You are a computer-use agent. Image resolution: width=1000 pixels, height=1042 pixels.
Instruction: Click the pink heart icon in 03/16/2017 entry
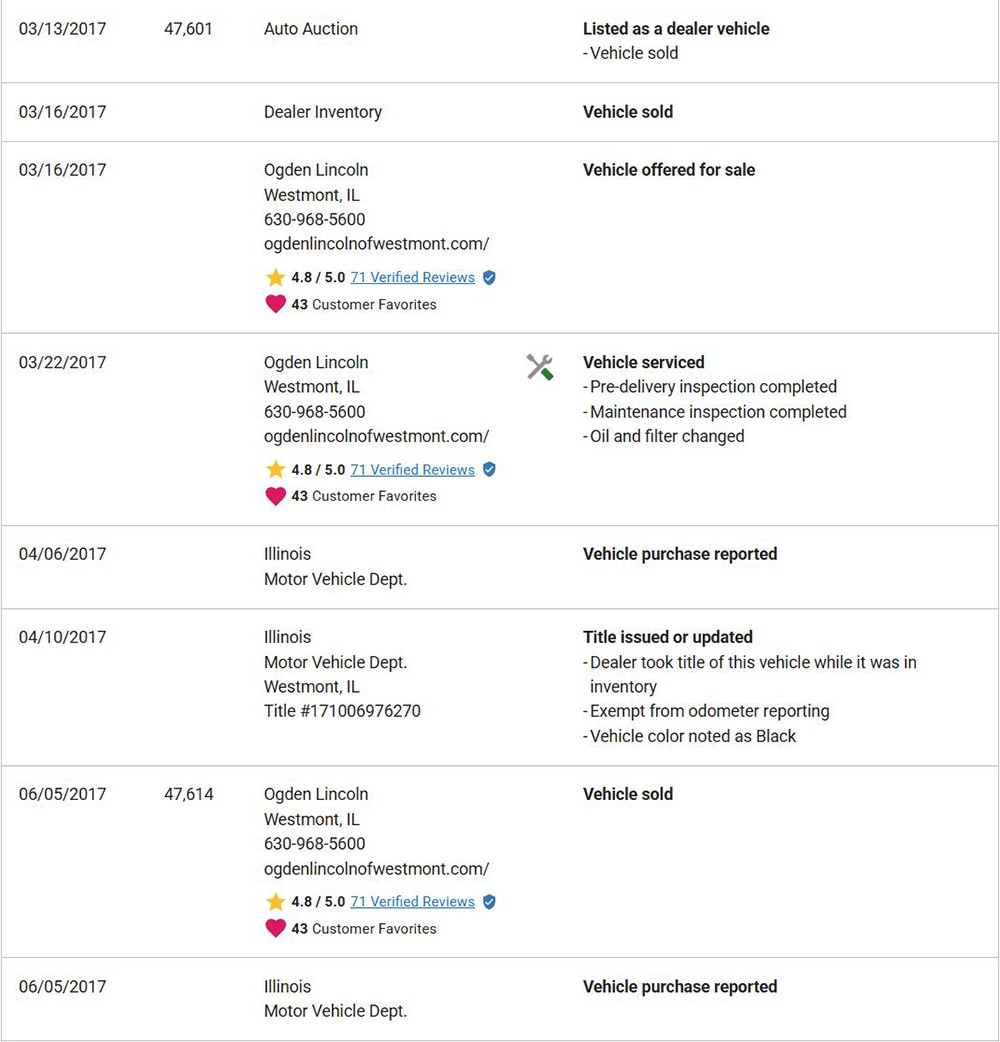coord(275,304)
